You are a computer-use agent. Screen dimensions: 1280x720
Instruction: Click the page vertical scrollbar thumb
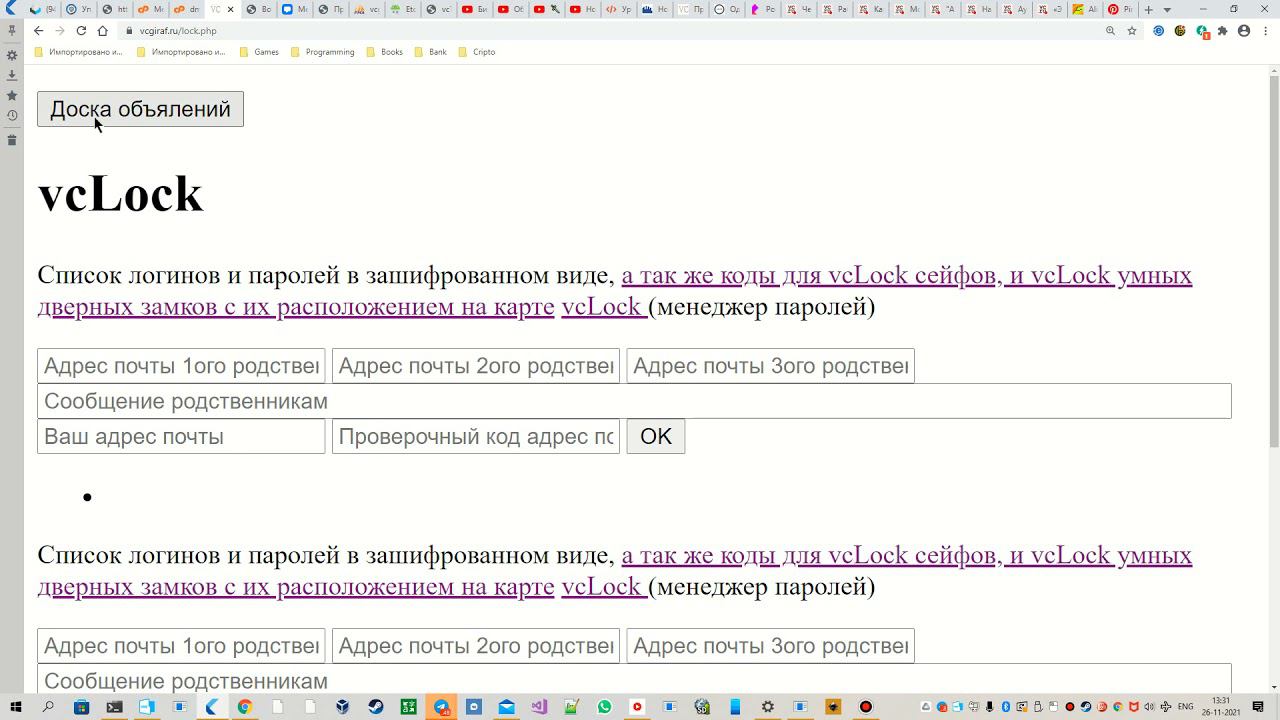[x=1273, y=260]
